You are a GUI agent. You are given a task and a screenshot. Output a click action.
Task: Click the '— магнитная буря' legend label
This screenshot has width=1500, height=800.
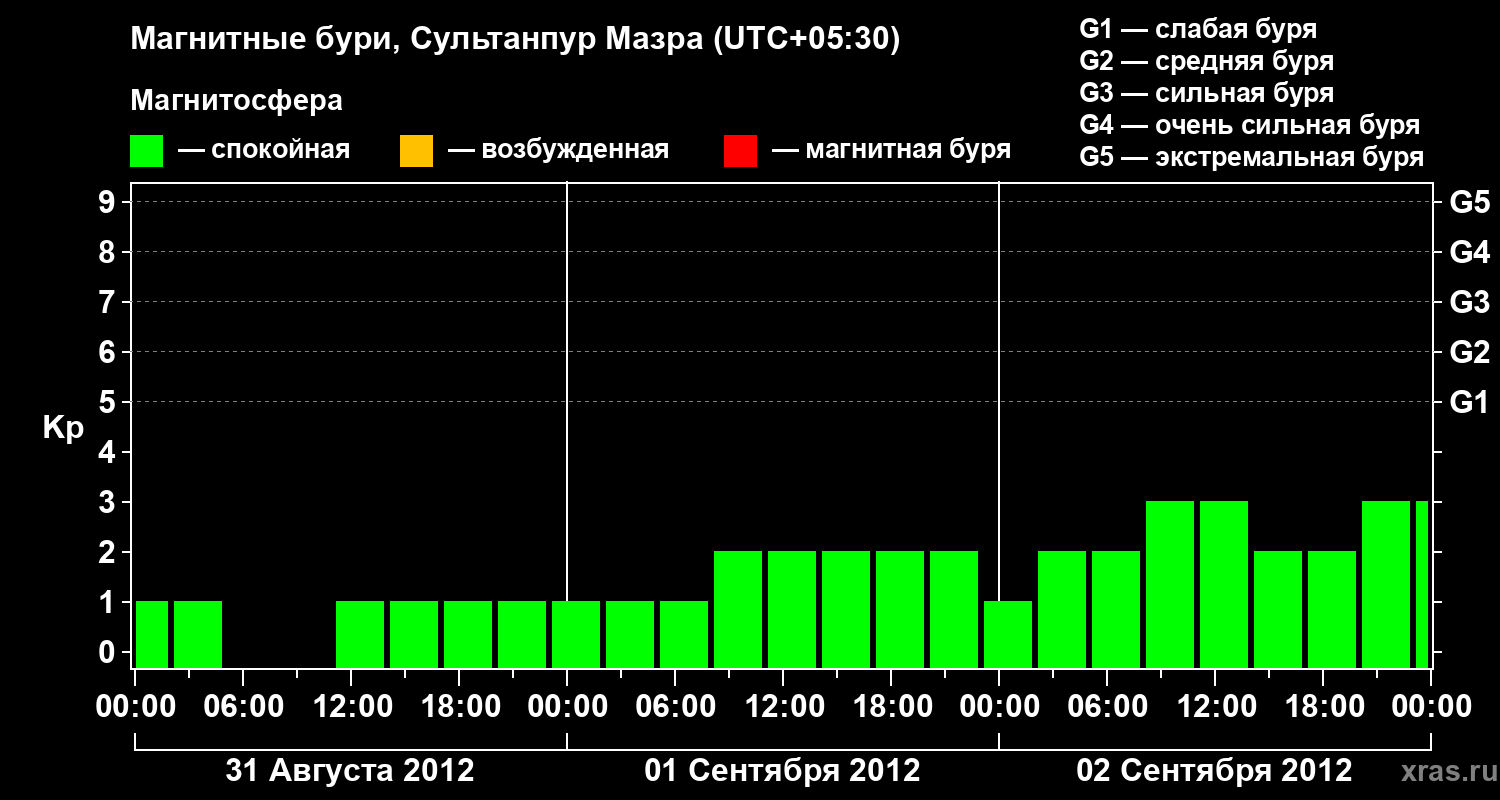pos(892,151)
